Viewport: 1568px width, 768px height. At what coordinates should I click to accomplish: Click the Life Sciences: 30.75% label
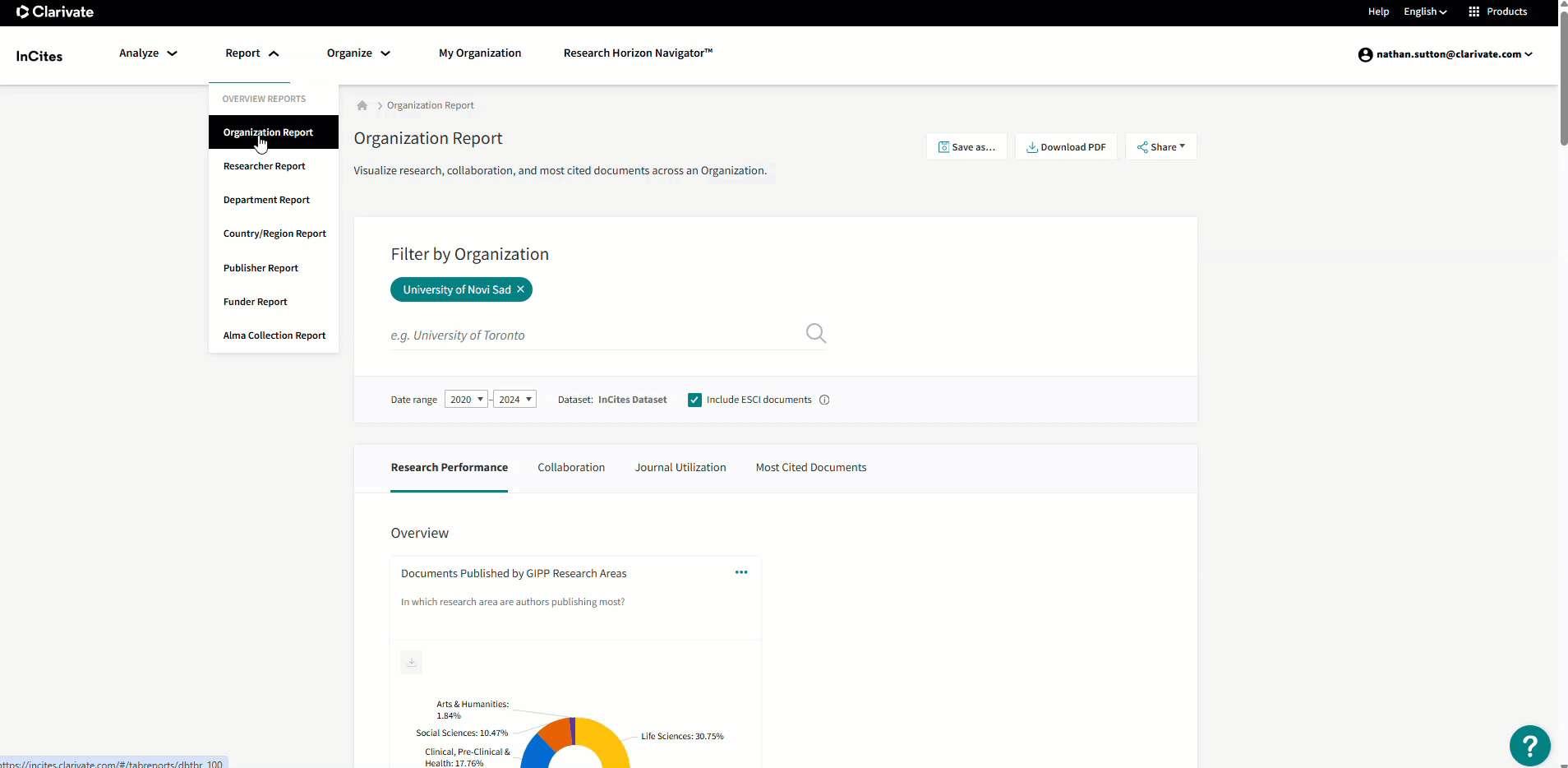pos(682,736)
